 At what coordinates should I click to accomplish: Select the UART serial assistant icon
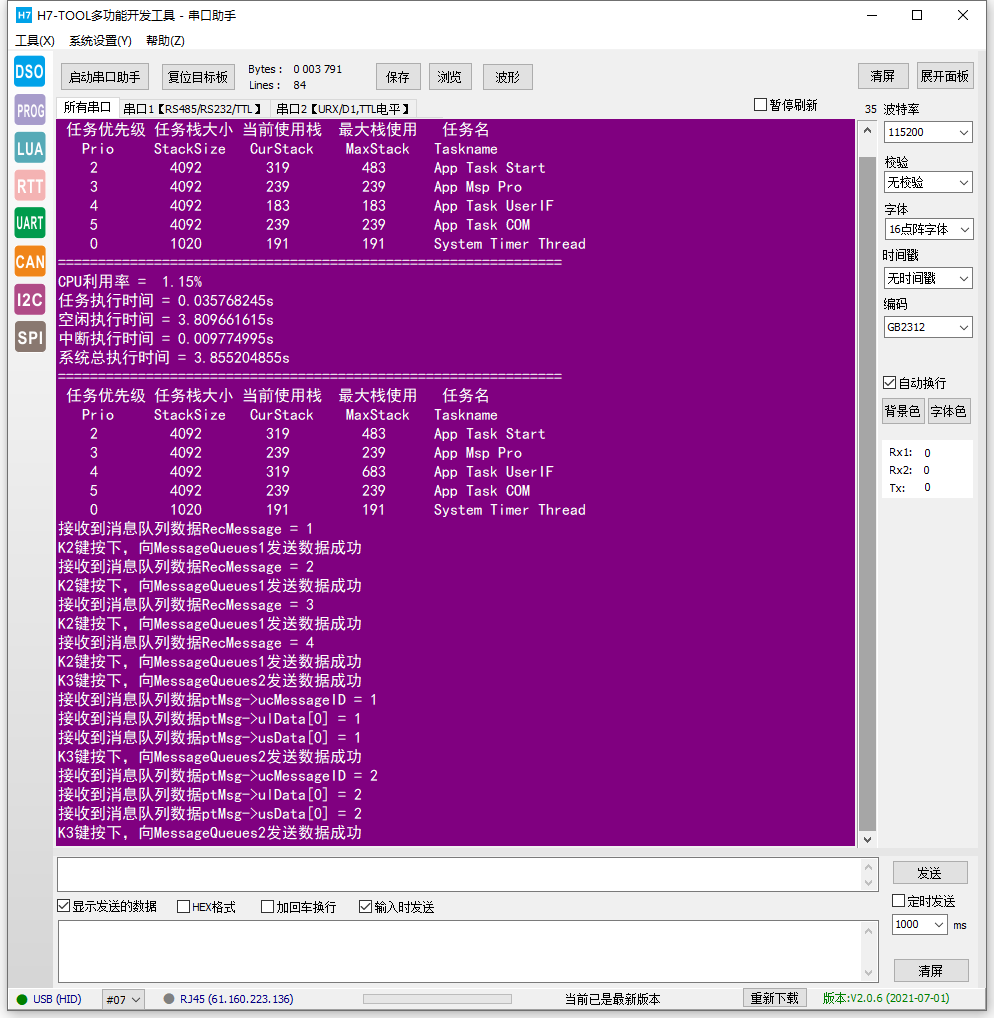pyautogui.click(x=30, y=223)
